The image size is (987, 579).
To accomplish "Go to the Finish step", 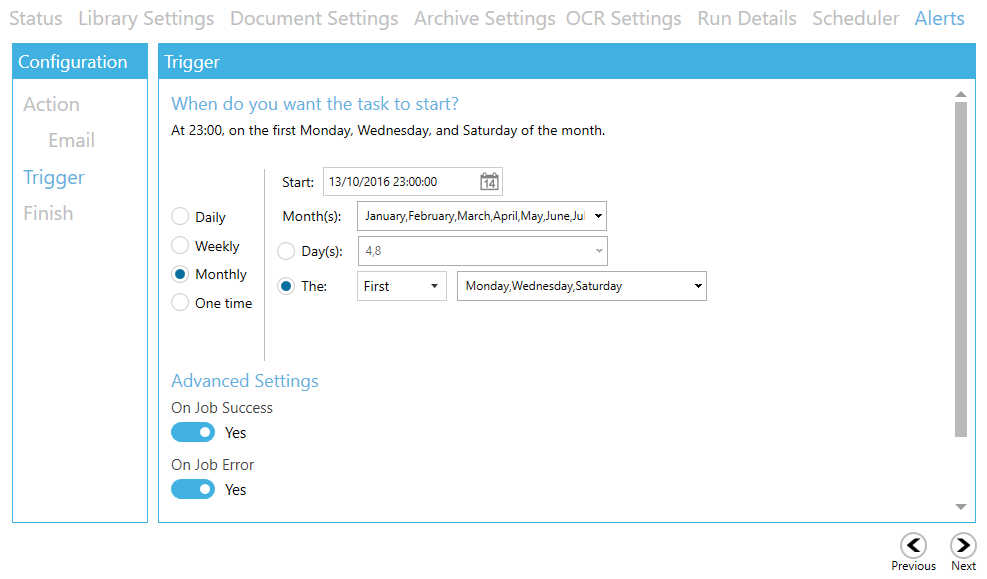I will tap(50, 213).
